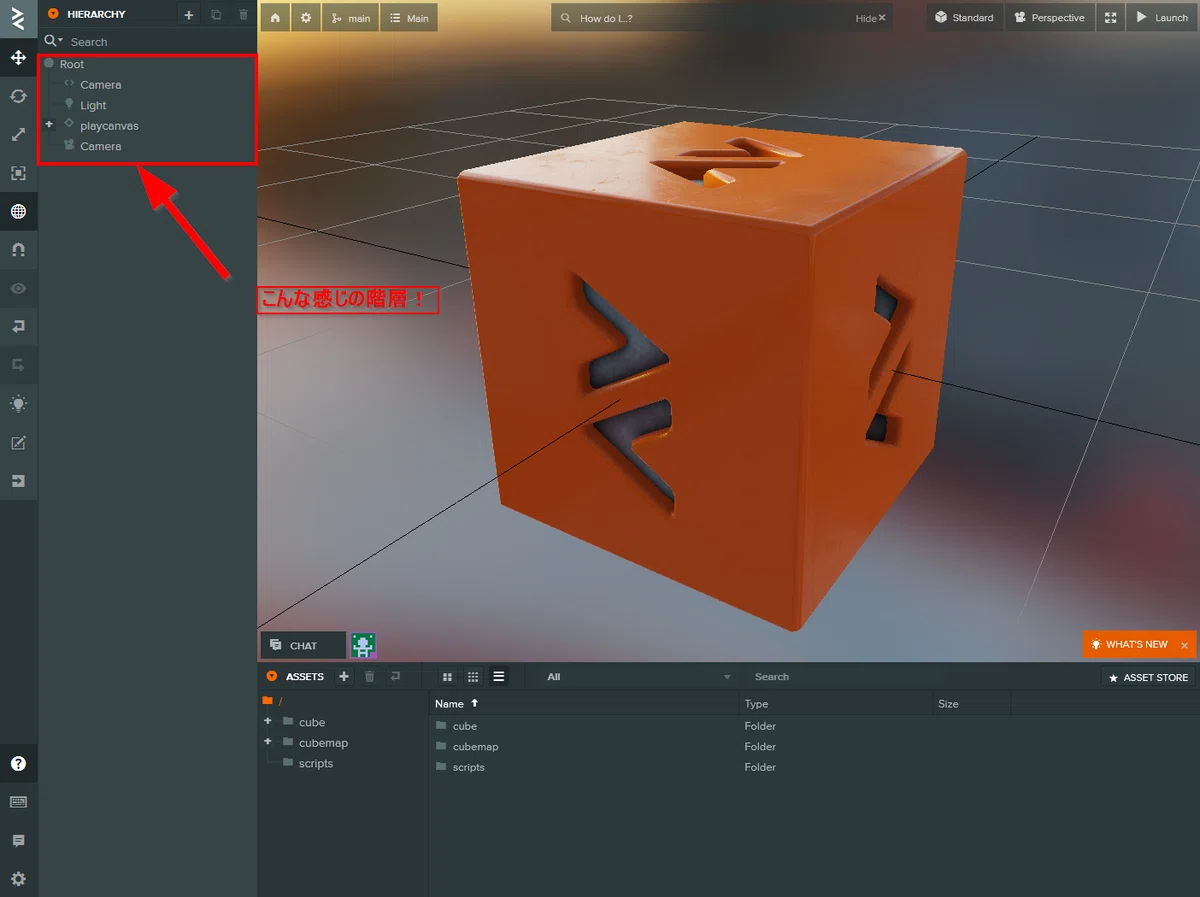The height and width of the screenshot is (897, 1200).
Task: Toggle the snap magnet
Action: point(18,249)
